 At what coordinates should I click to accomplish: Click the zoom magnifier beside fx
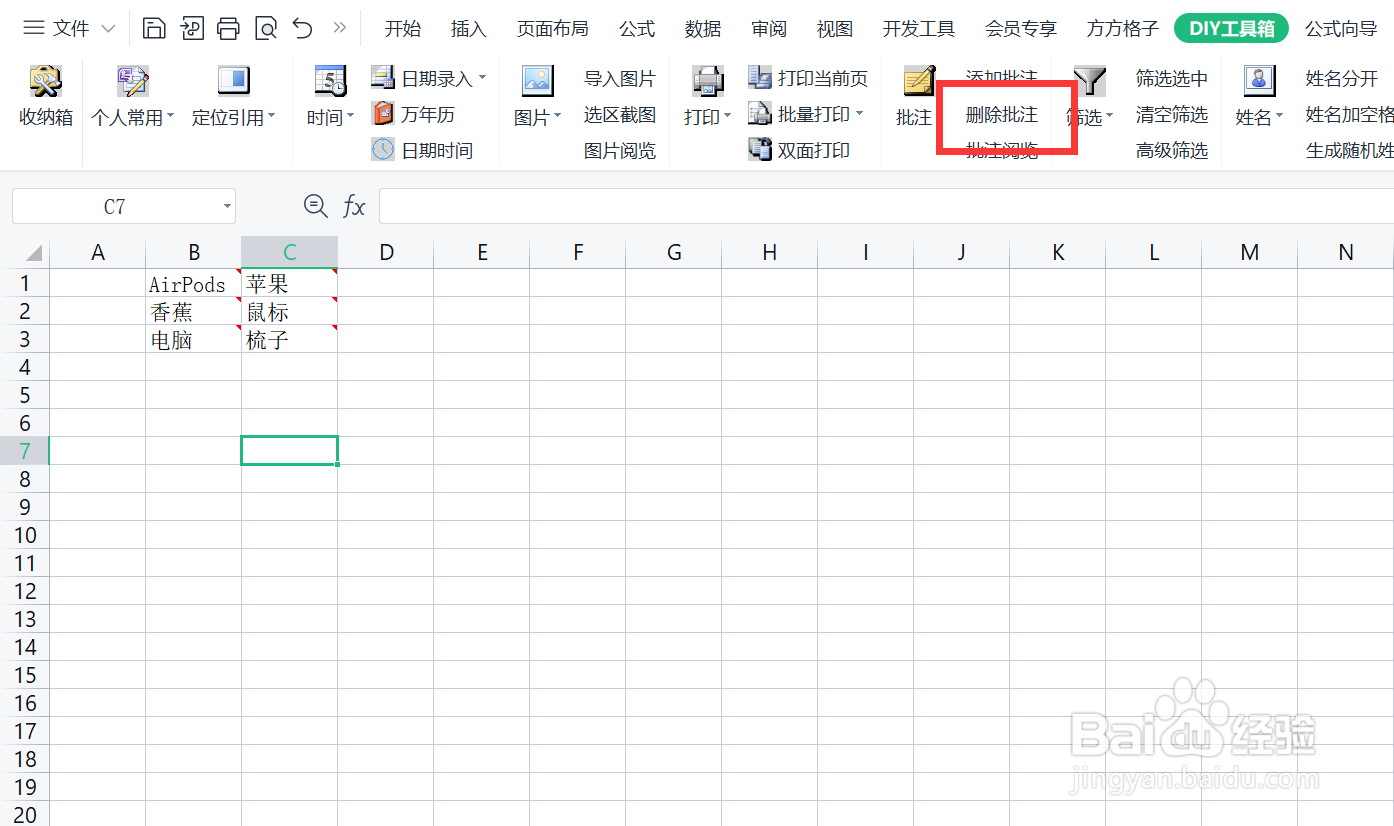coord(316,206)
